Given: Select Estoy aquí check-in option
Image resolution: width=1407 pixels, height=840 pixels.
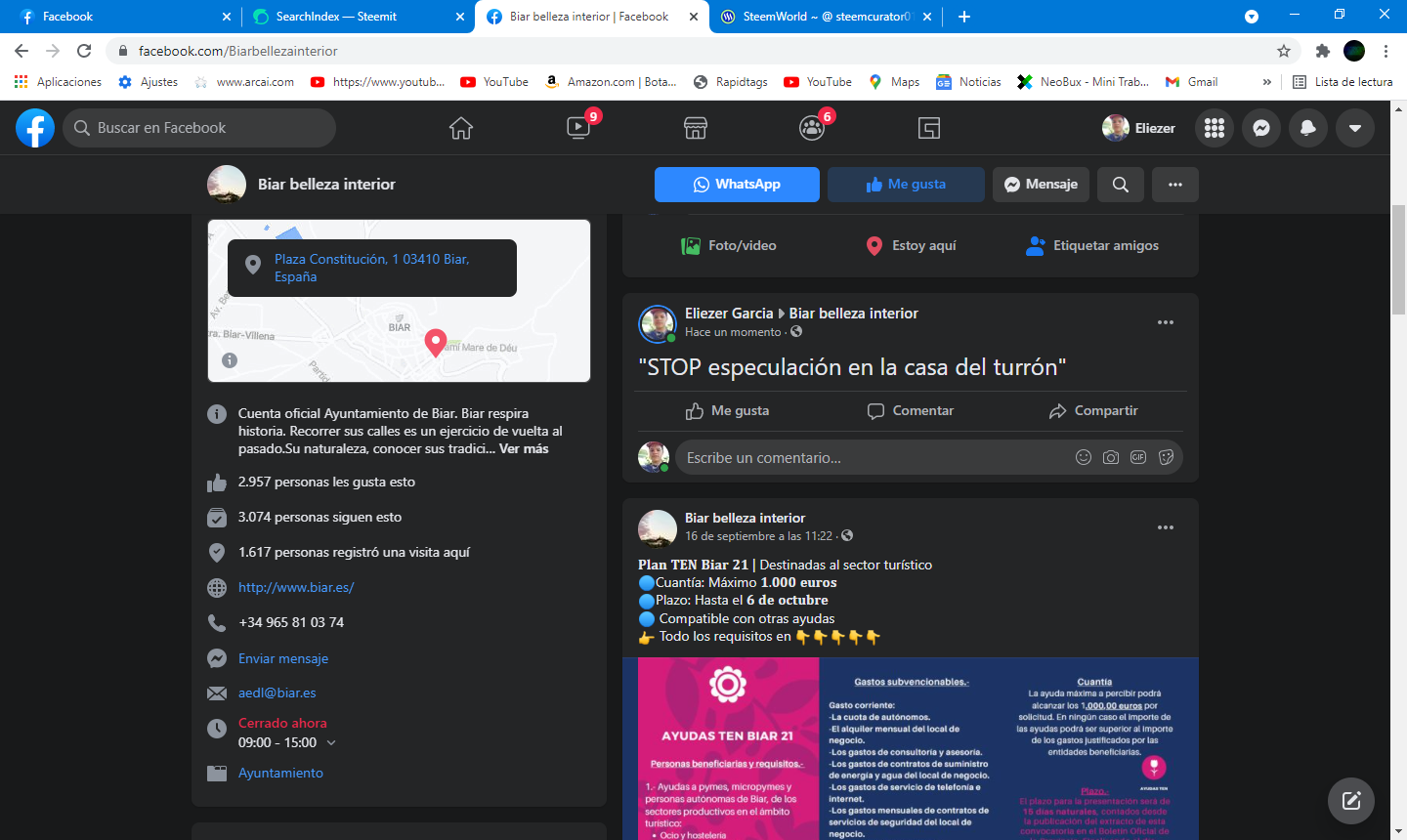Looking at the screenshot, I should [x=911, y=246].
